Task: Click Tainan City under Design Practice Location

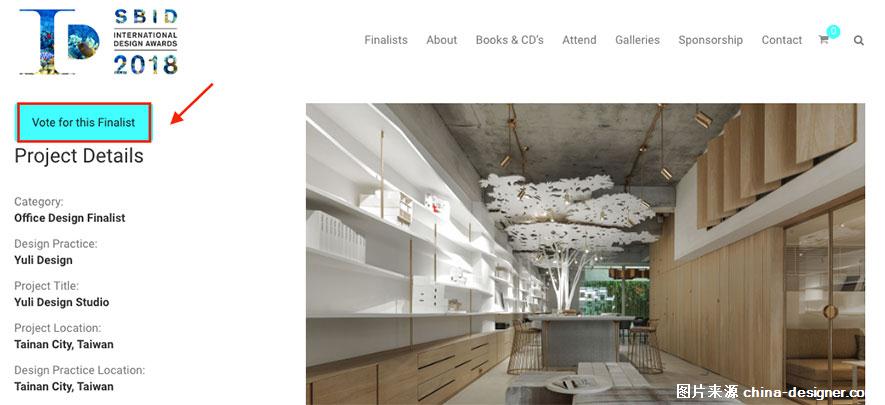Action: point(64,386)
